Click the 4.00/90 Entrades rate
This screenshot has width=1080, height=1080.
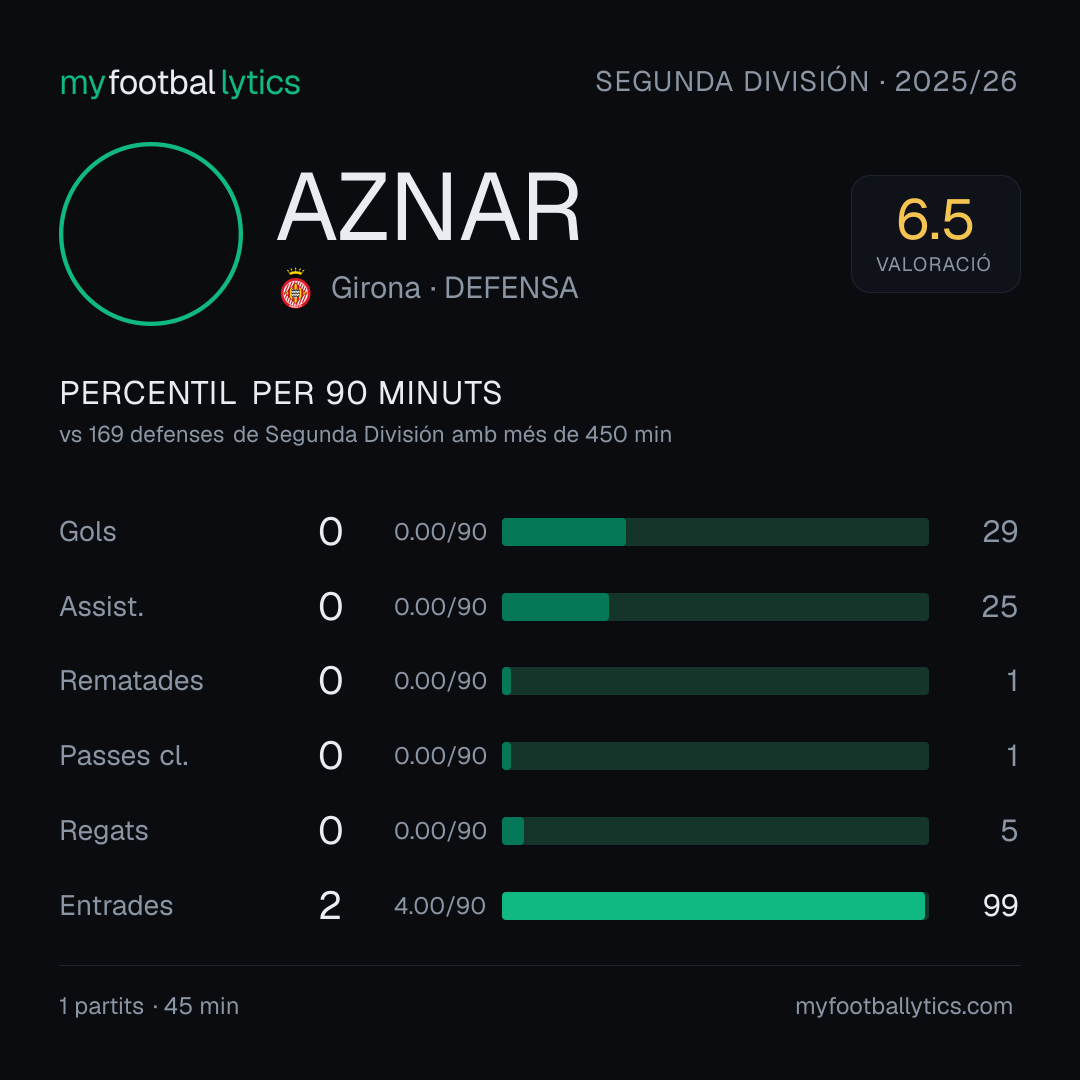(x=440, y=906)
